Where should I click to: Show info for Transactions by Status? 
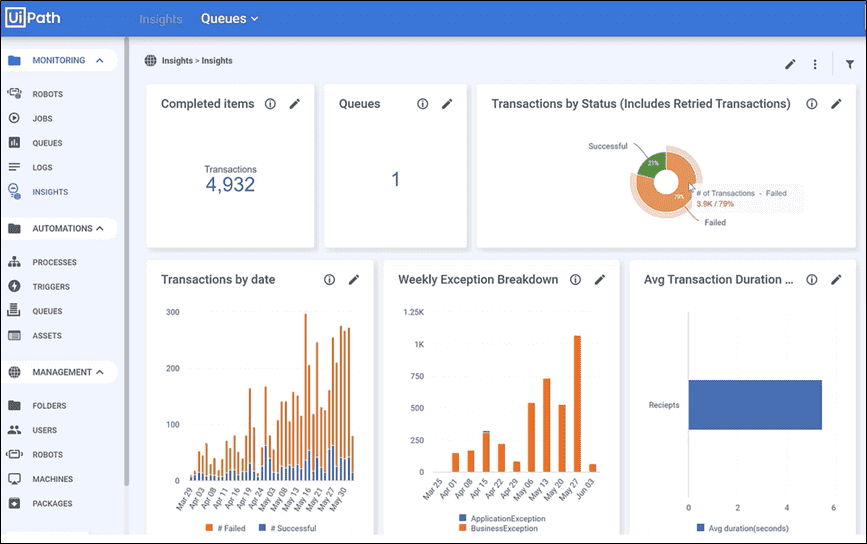point(812,103)
